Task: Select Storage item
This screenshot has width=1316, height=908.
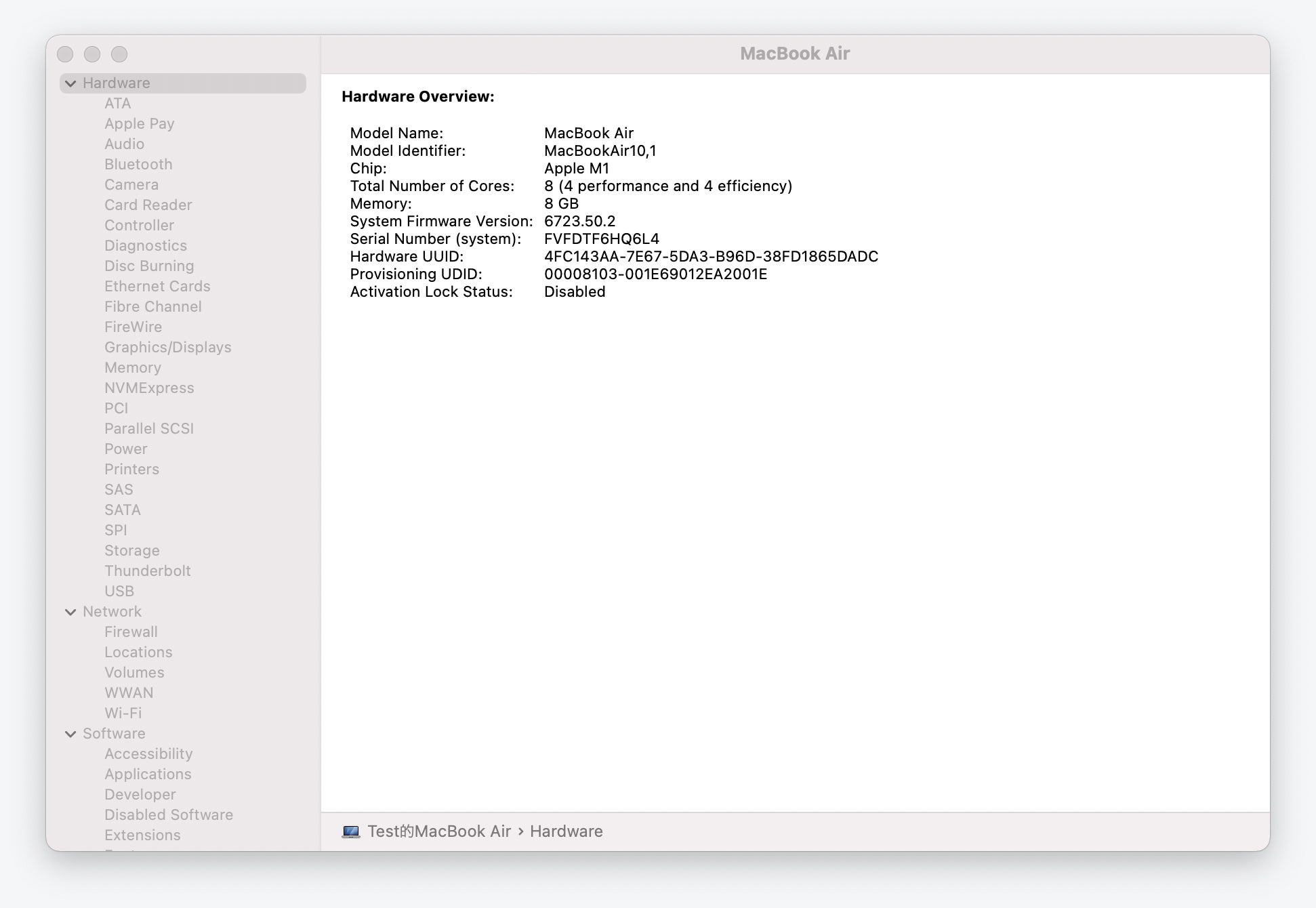Action: (x=132, y=551)
